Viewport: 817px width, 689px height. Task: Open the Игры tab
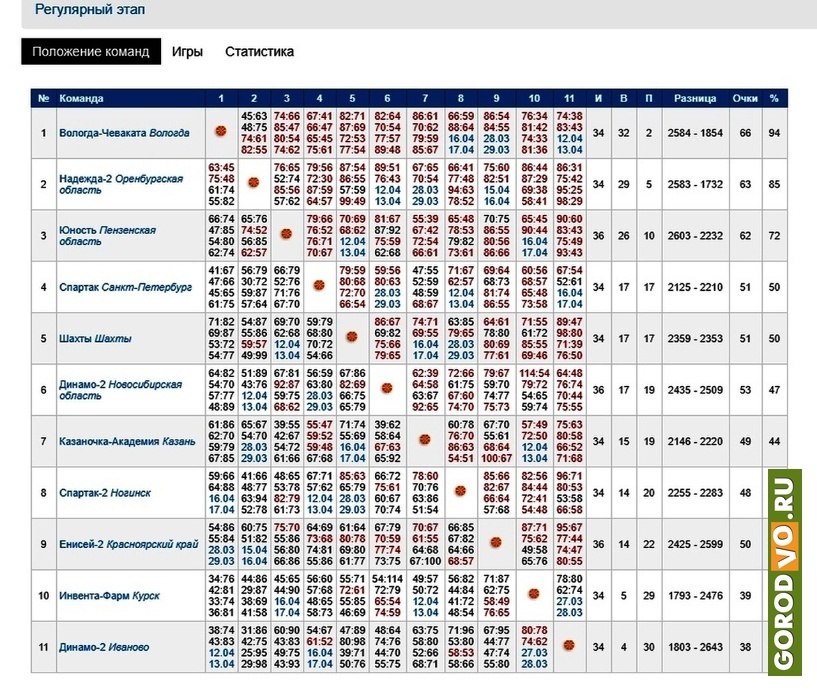coord(187,52)
